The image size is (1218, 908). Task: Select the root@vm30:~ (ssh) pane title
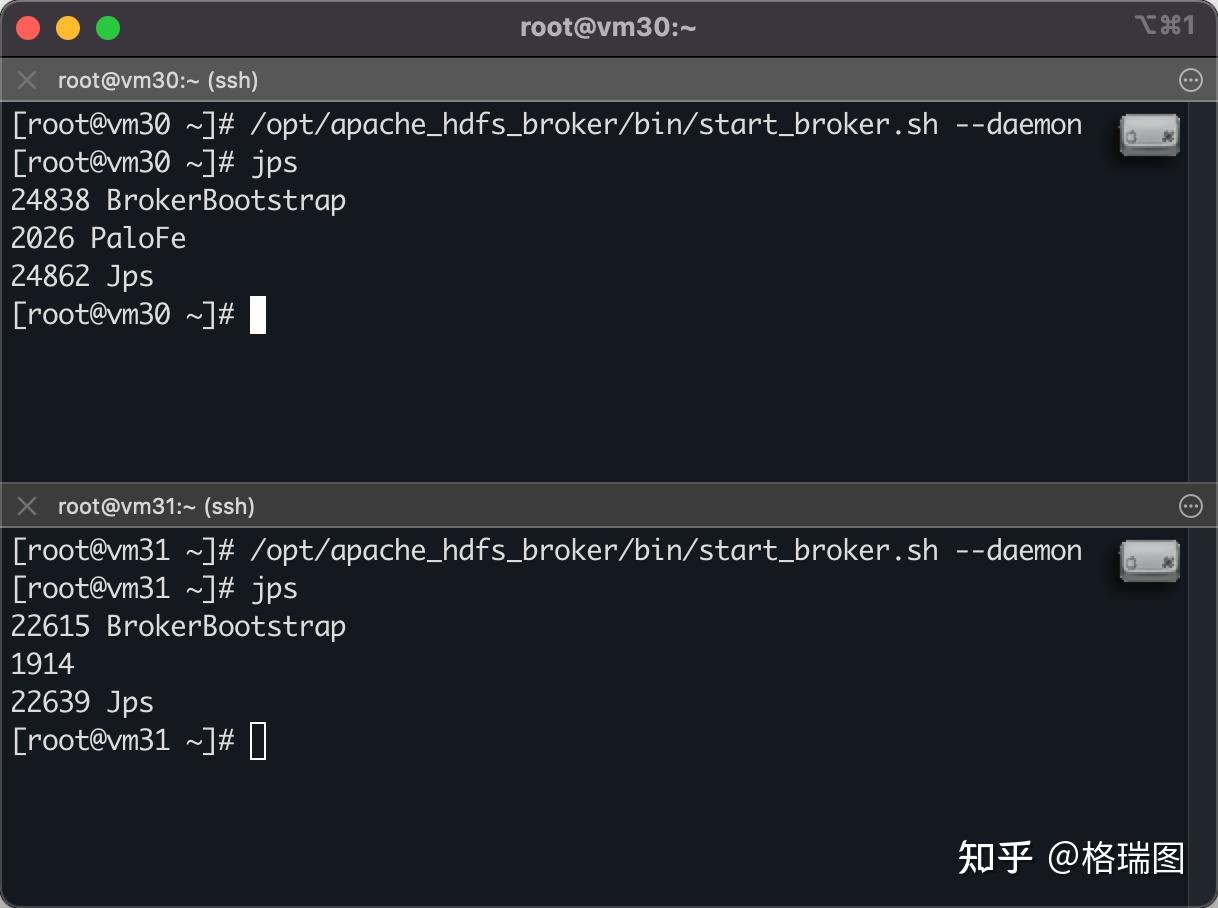click(x=158, y=81)
